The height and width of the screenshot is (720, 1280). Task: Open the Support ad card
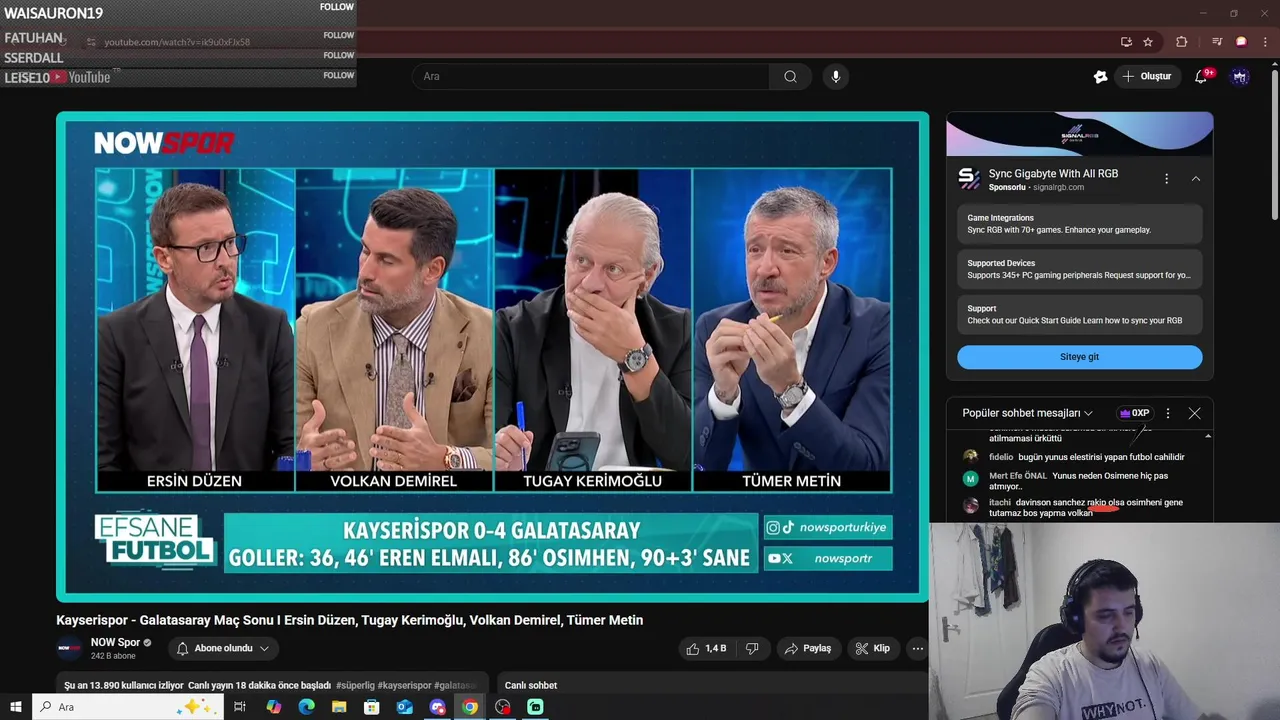coord(1079,315)
